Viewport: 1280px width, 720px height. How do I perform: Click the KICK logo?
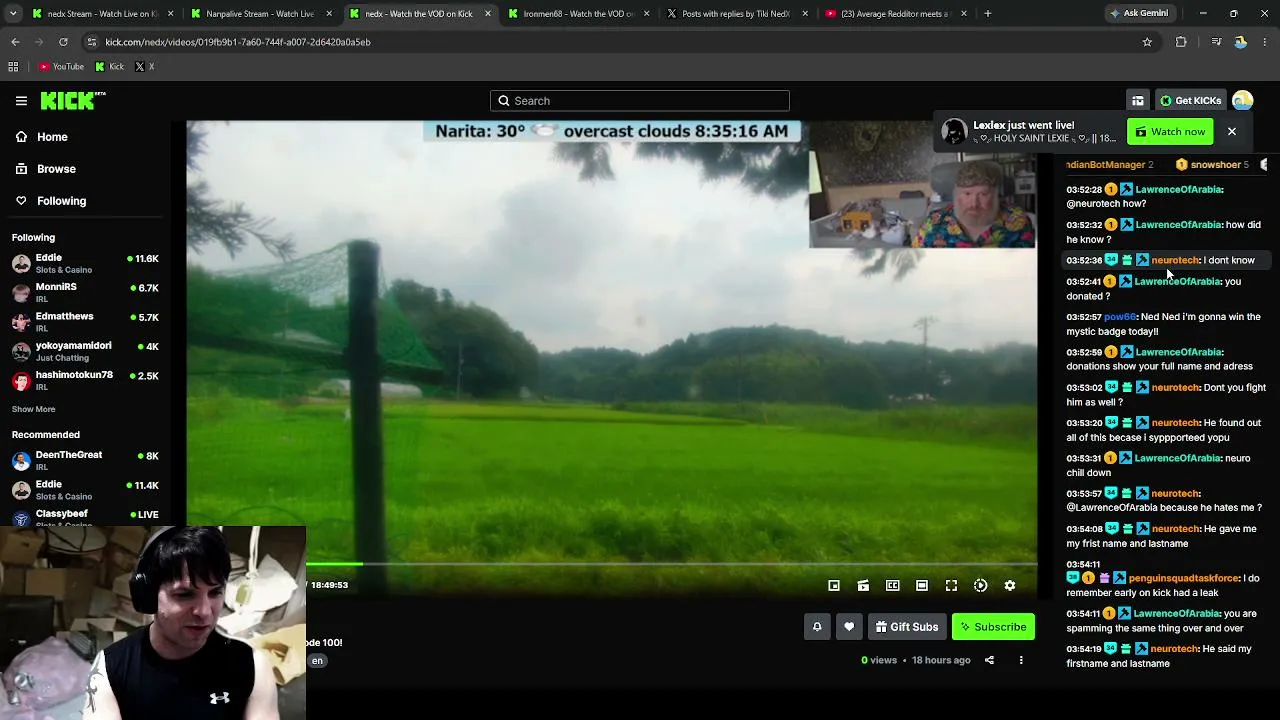click(73, 100)
